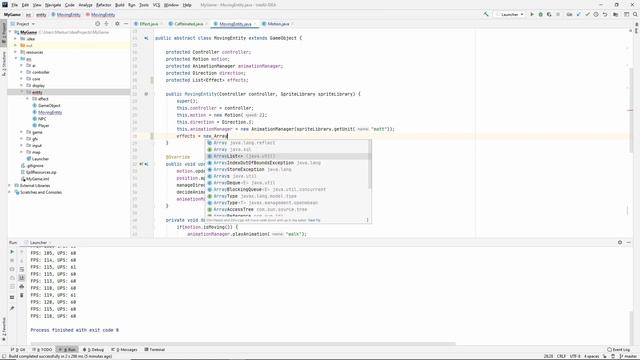Pin the Run tab using the pin icon
The image size is (640, 360).
[x=12, y=309]
